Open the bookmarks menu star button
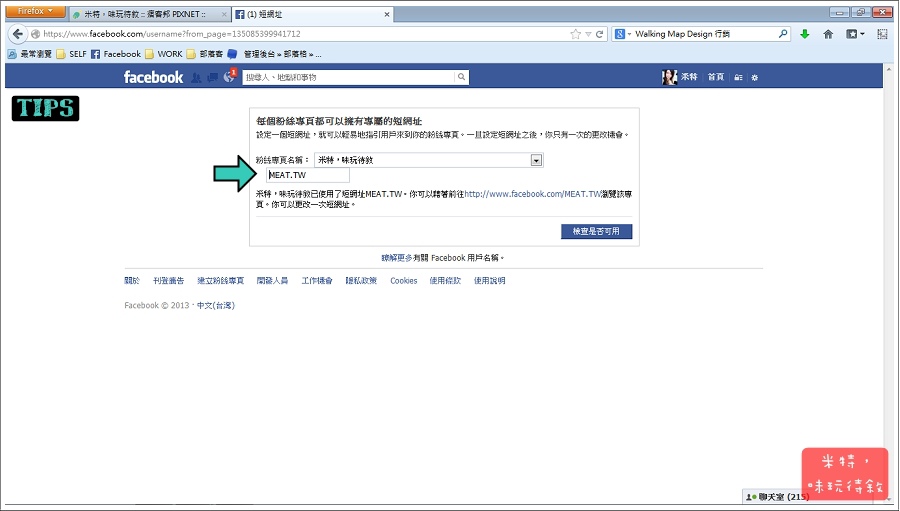 855,34
